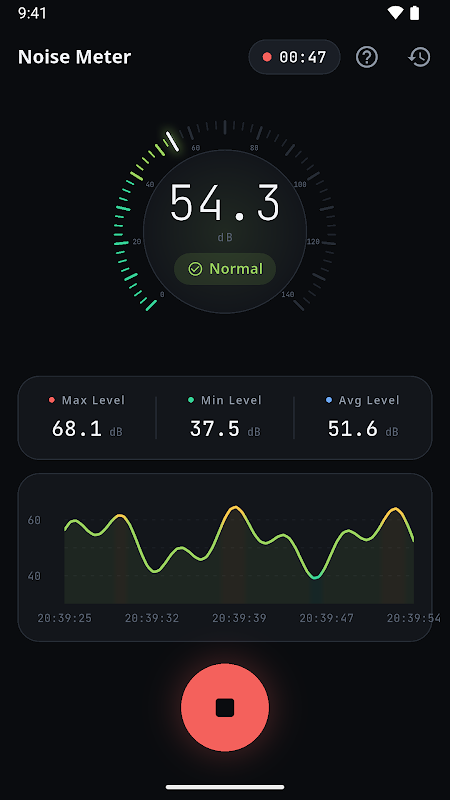Tap the Noise Meter title

(74, 57)
